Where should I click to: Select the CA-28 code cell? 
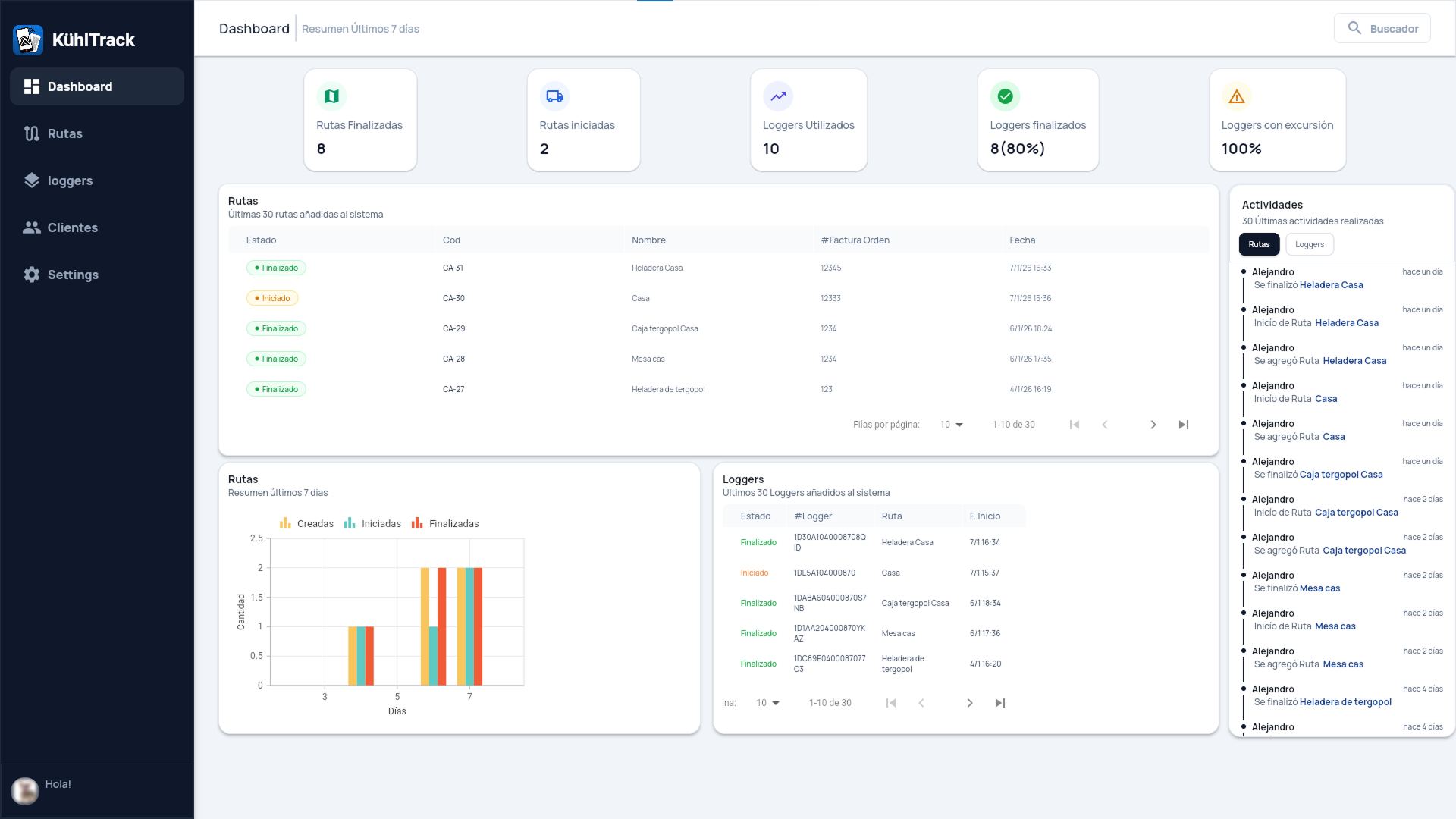(x=453, y=359)
